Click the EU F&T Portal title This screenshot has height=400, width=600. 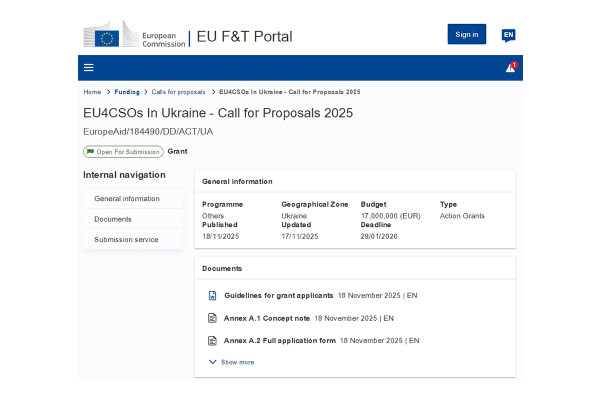pos(244,36)
